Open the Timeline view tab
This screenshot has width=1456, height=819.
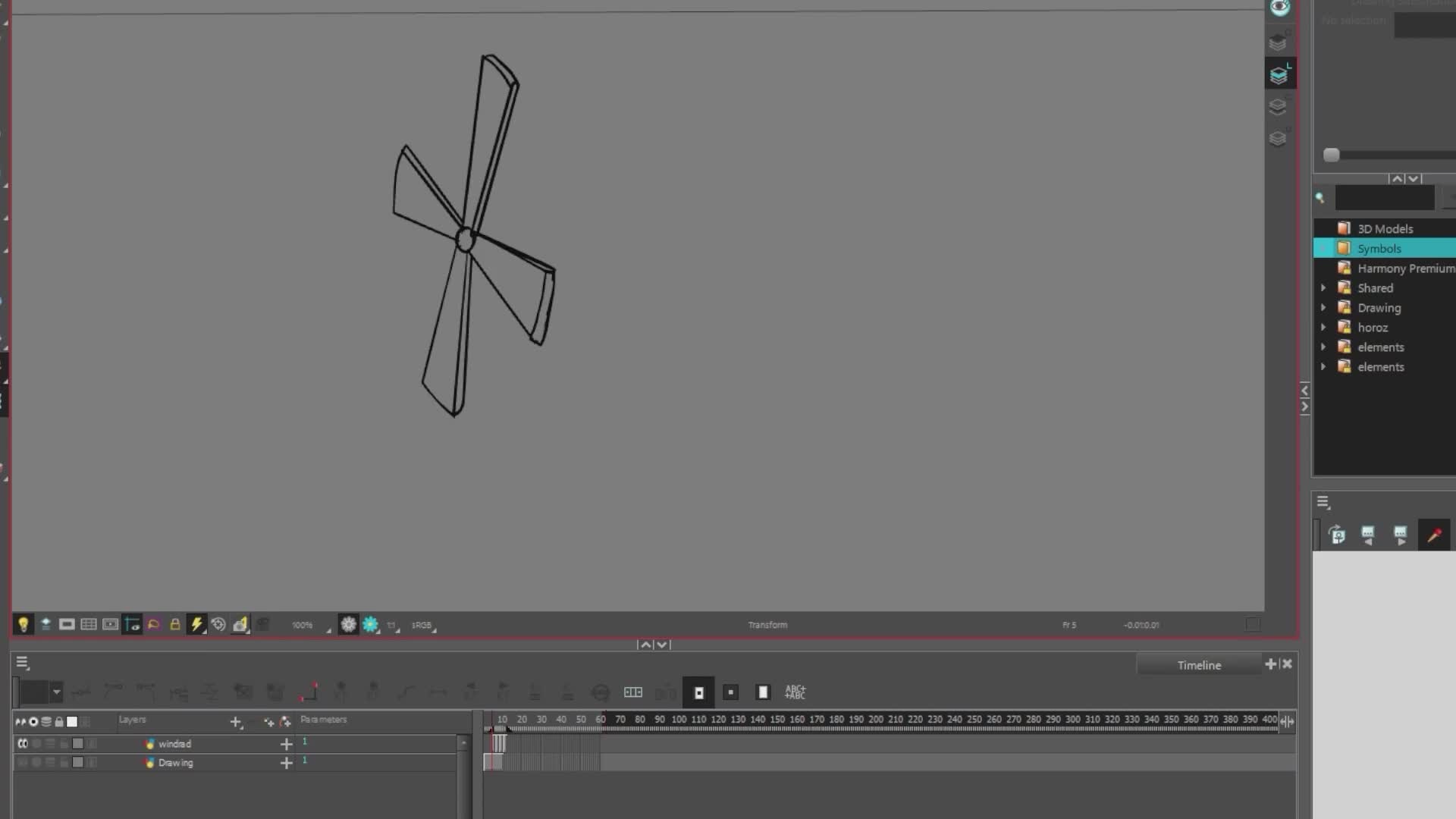[x=1198, y=665]
